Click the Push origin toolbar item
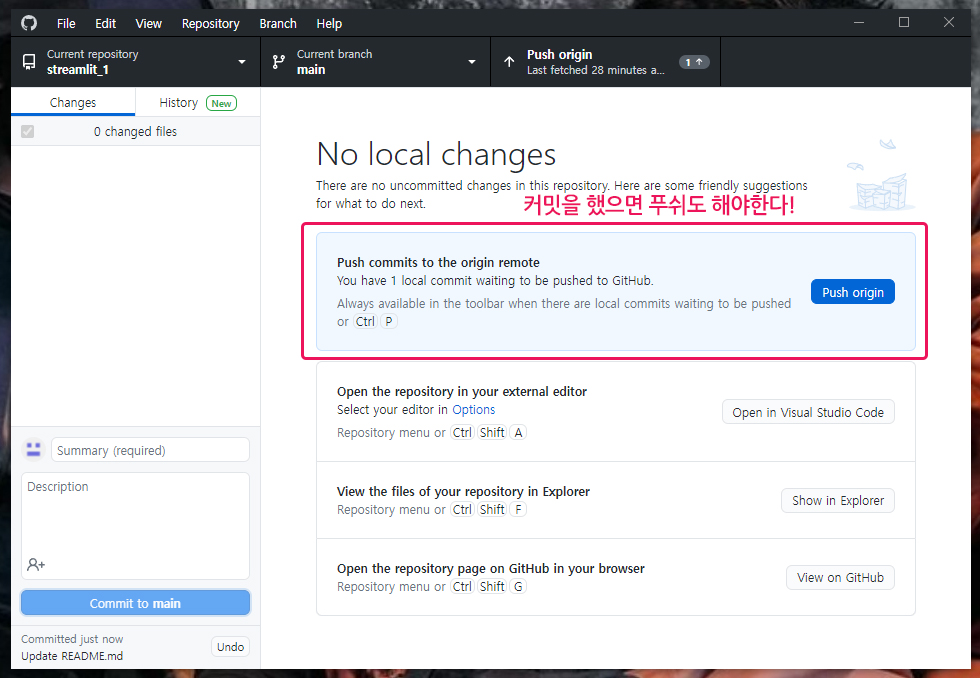The height and width of the screenshot is (678, 980). (606, 62)
